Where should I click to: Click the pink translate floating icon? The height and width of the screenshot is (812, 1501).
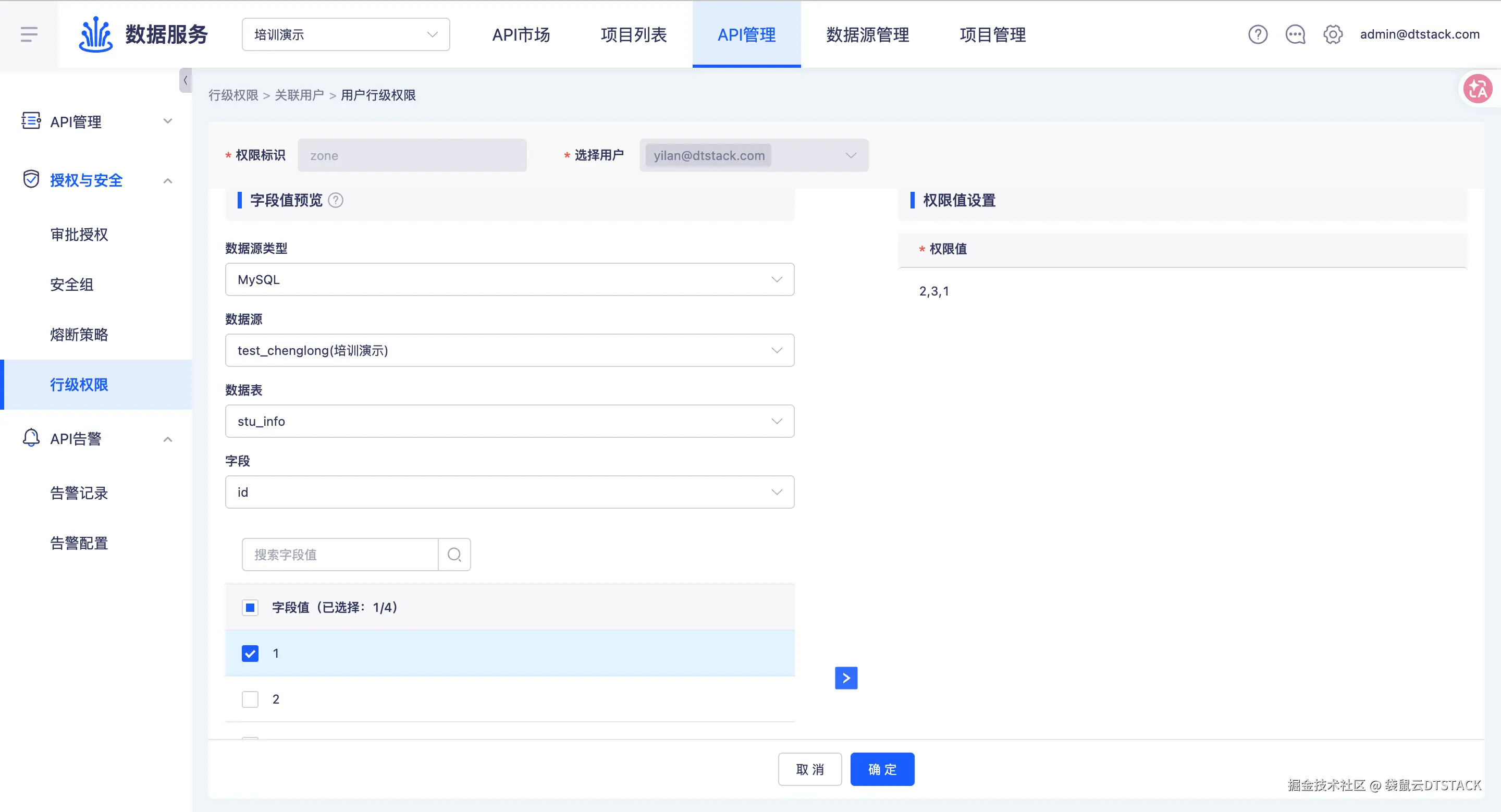pyautogui.click(x=1477, y=89)
